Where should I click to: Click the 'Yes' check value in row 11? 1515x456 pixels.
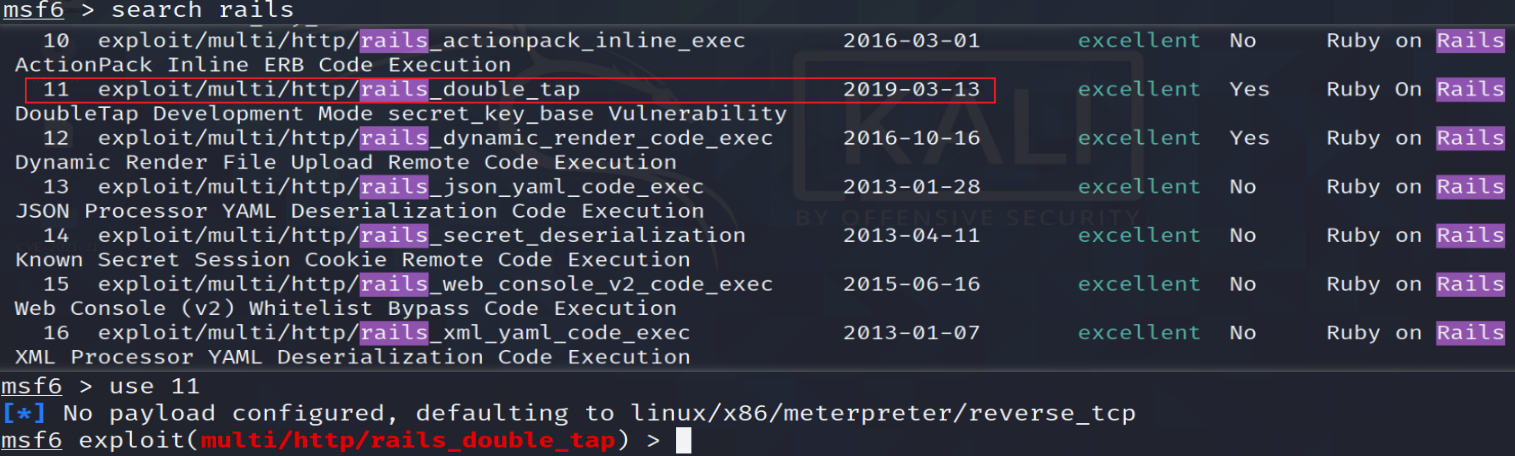[x=1249, y=89]
